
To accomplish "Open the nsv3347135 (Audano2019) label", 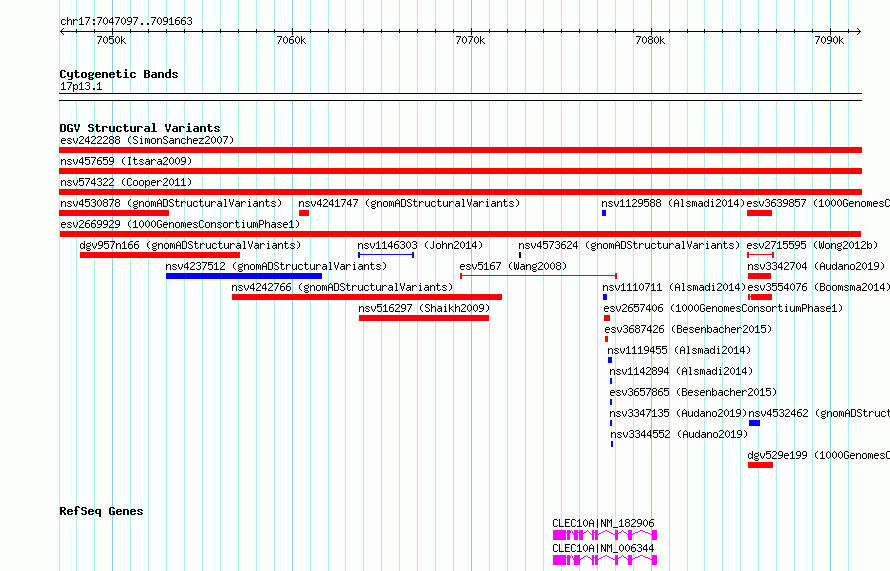I will pos(678,413).
